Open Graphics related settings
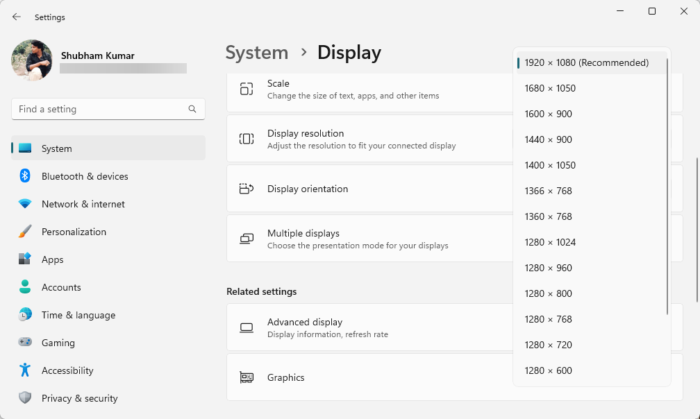The width and height of the screenshot is (700, 419). (x=286, y=377)
